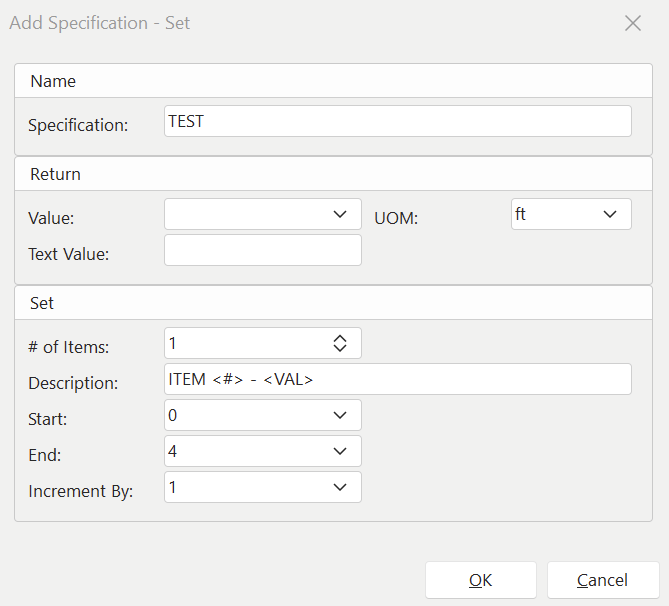Click the Specification name field containing TEST
The height and width of the screenshot is (606, 669).
point(397,121)
